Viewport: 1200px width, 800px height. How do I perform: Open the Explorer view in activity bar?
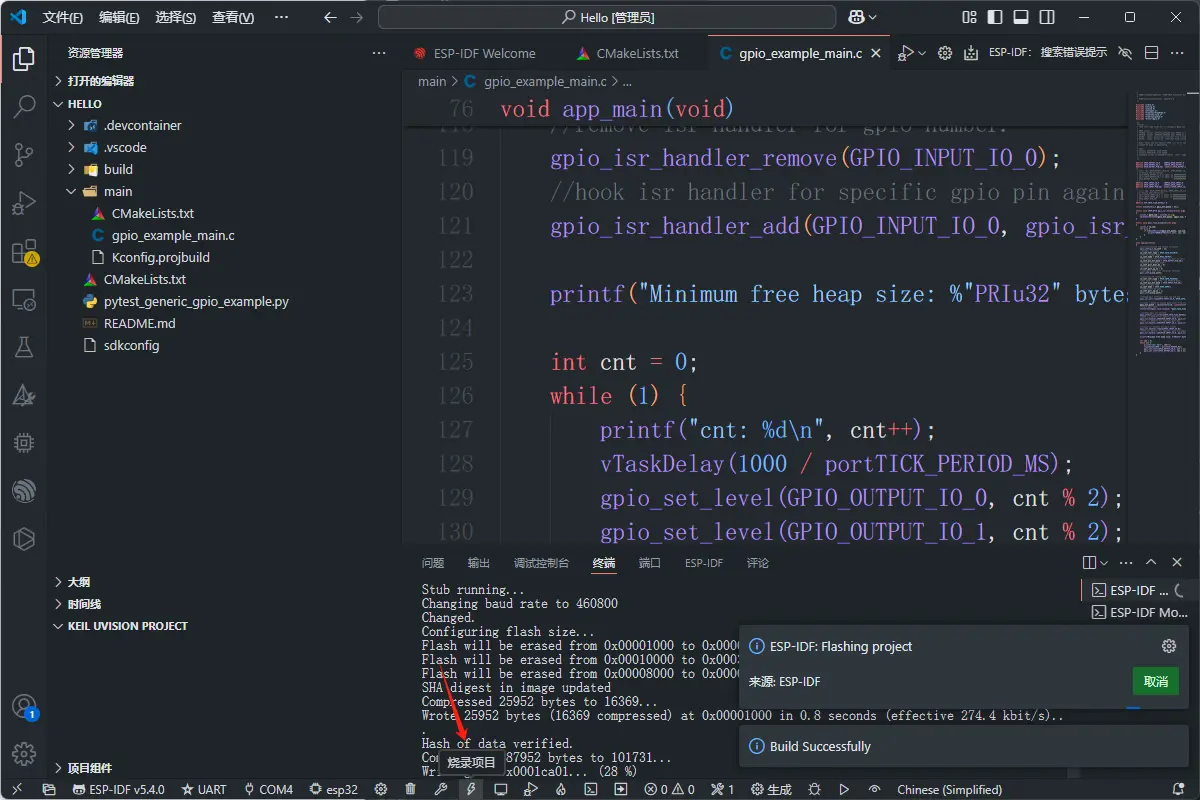pos(24,59)
